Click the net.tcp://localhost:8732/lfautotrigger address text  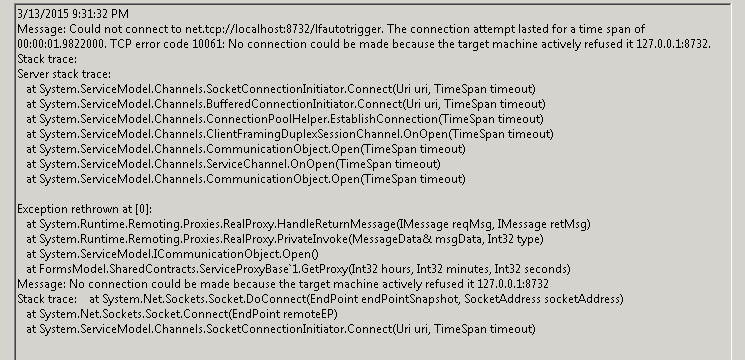click(x=283, y=29)
